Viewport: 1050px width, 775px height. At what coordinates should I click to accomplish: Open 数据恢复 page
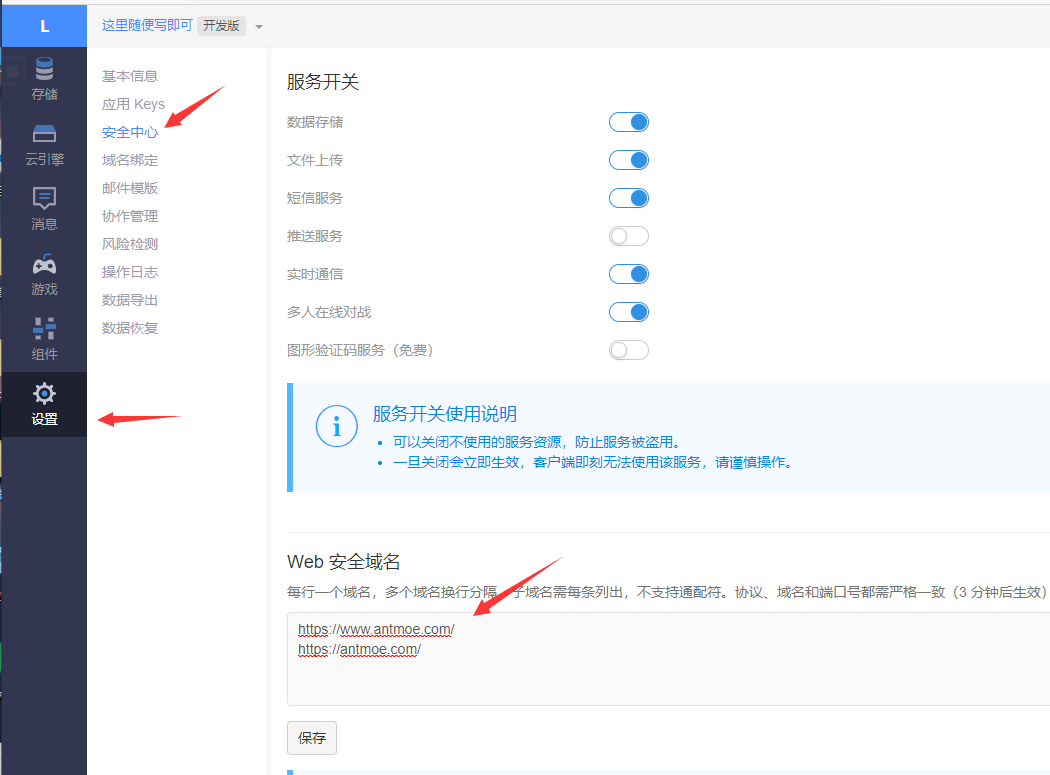(130, 328)
